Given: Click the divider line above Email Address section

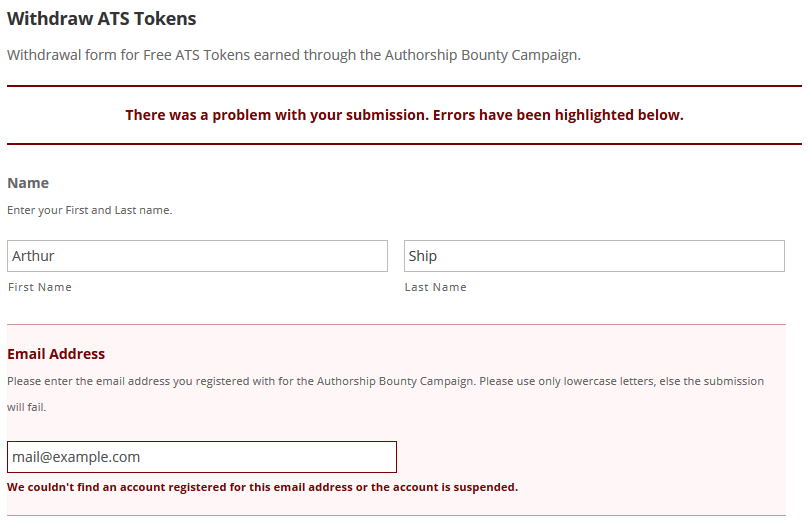Looking at the screenshot, I should pos(396,324).
